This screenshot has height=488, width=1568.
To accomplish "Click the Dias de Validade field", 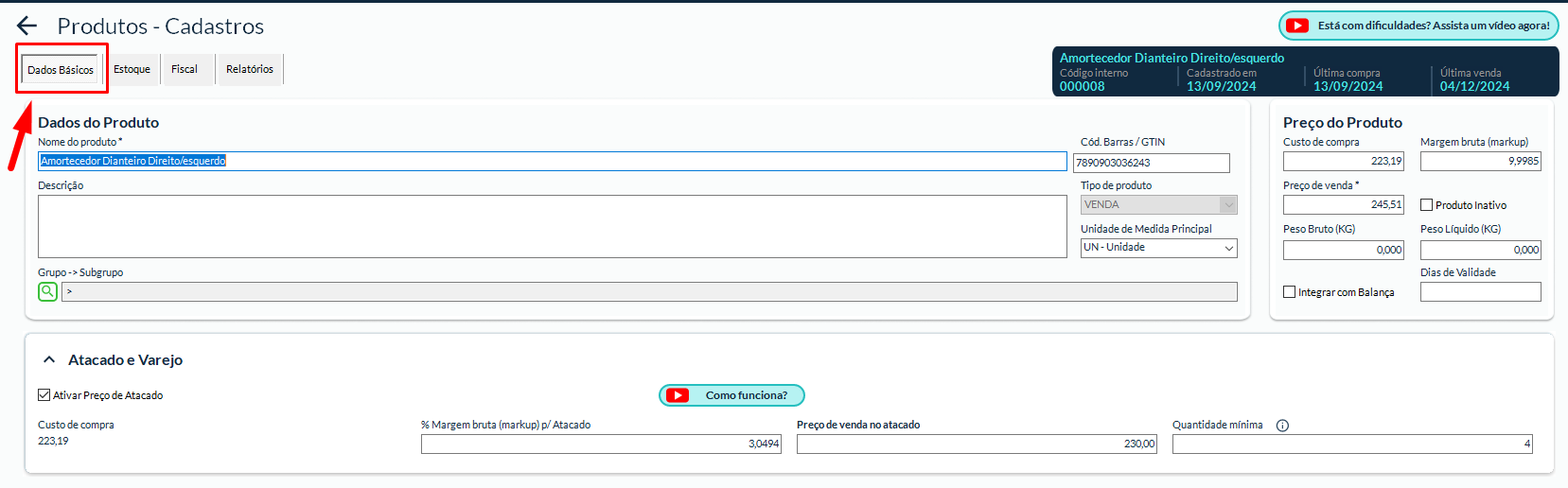I will (x=1480, y=292).
